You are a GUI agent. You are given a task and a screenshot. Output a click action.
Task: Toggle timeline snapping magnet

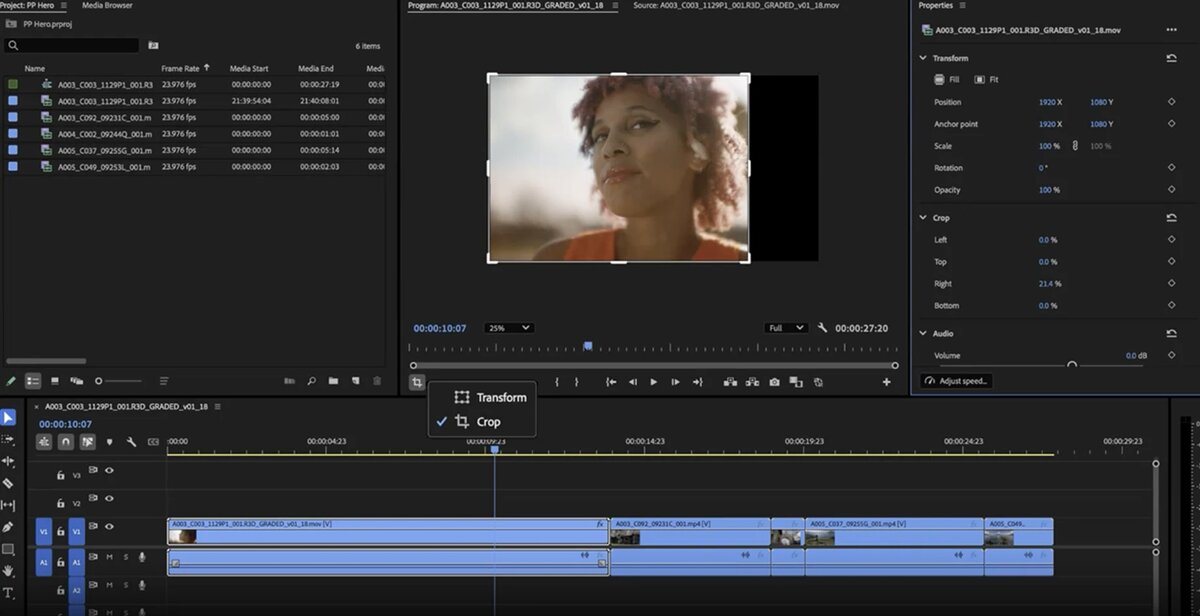coord(66,442)
